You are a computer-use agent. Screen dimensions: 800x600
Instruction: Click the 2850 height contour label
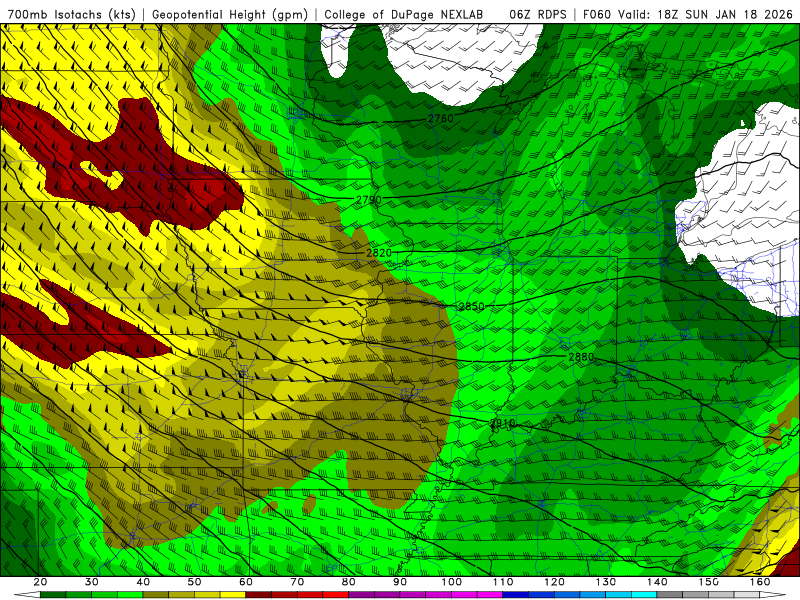click(x=471, y=306)
